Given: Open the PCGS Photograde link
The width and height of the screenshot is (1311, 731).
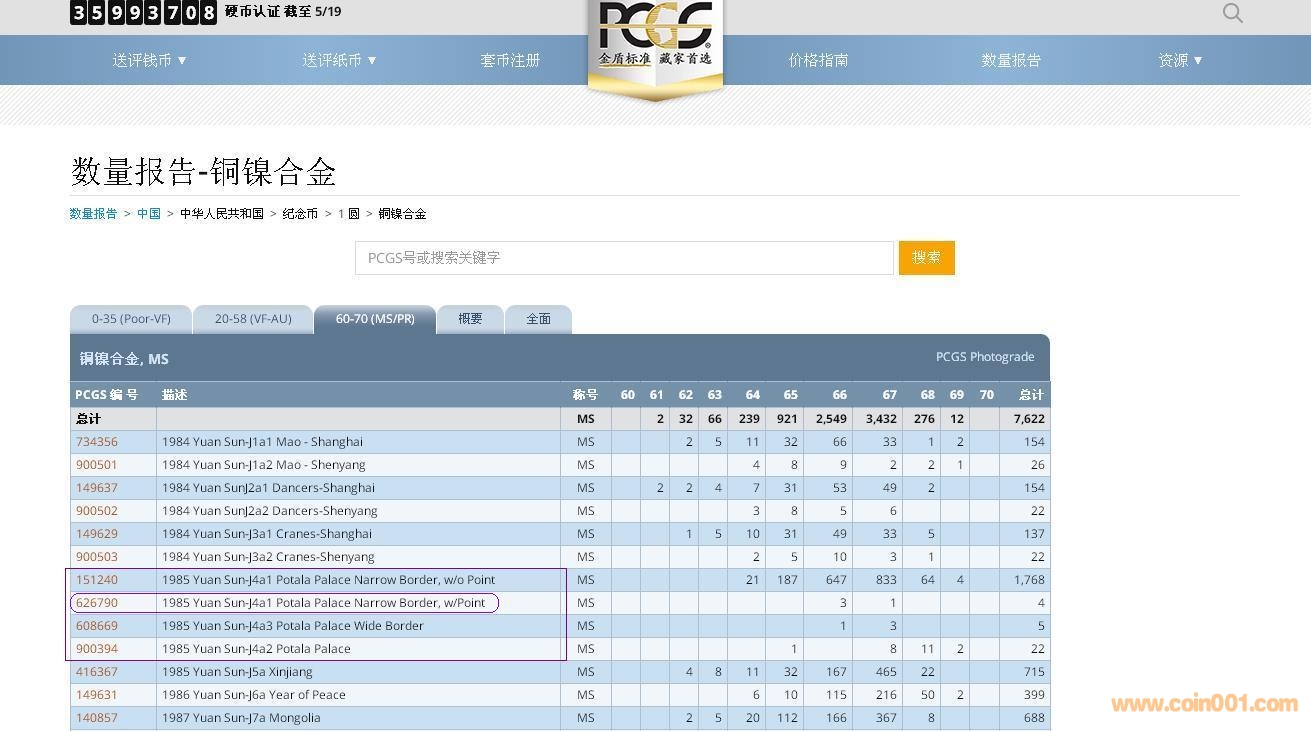Looking at the screenshot, I should (984, 357).
